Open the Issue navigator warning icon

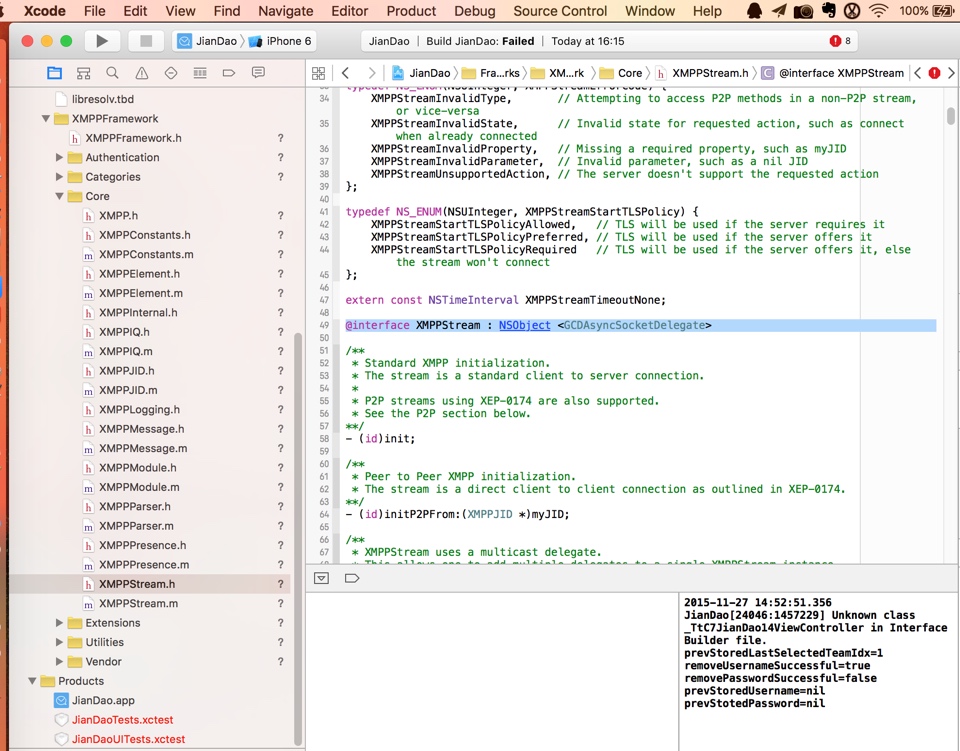click(141, 73)
